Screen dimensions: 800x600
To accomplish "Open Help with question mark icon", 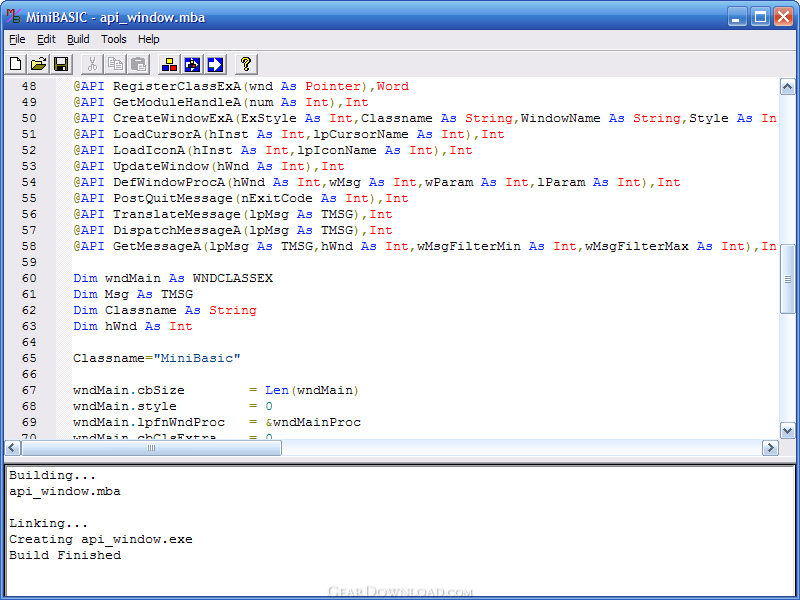I will tap(245, 65).
